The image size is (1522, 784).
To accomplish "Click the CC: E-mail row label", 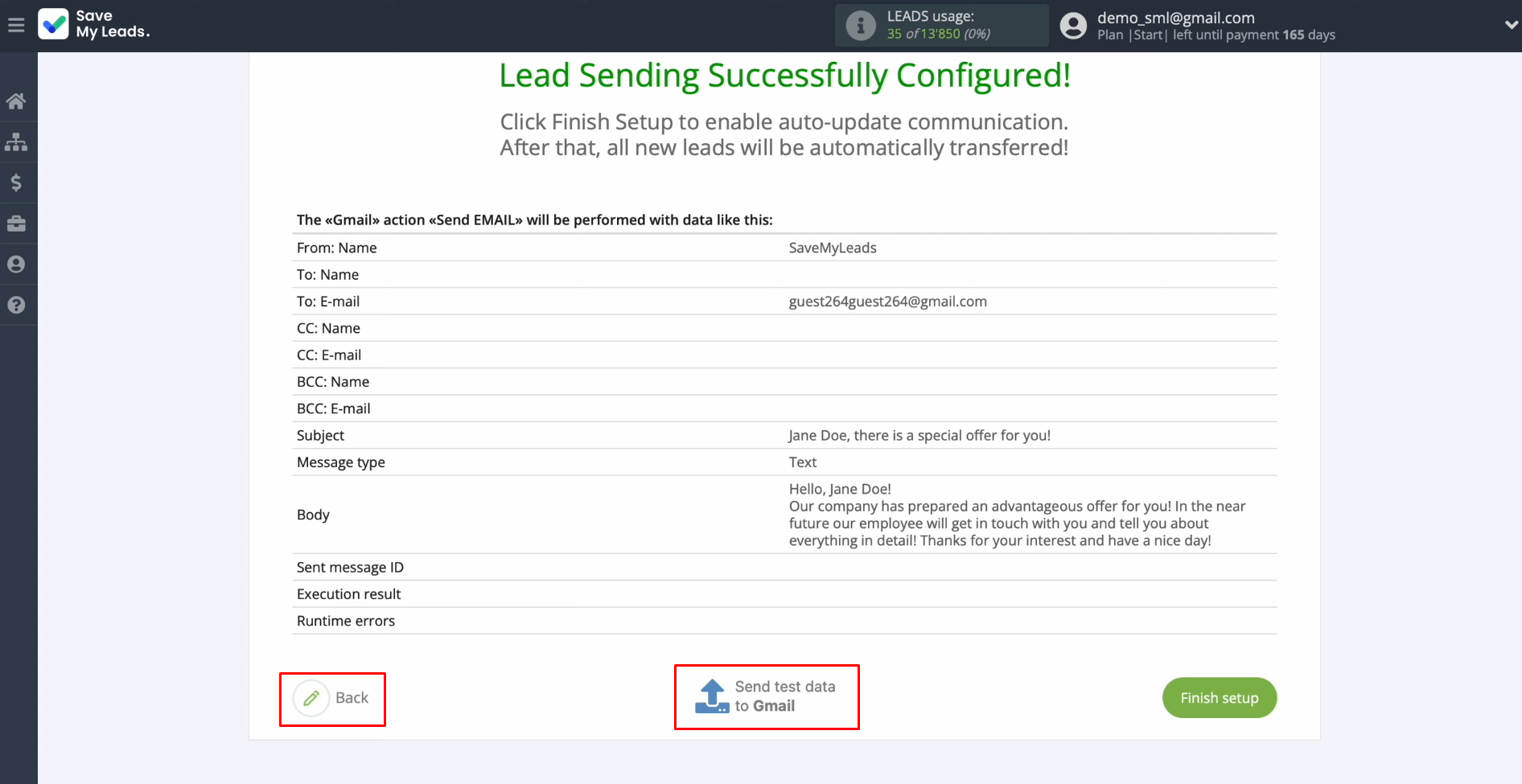I will tap(329, 355).
